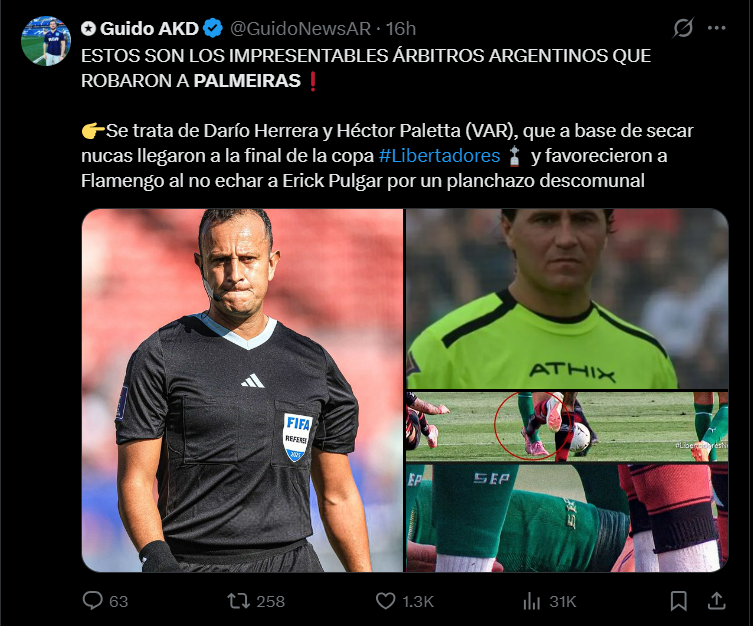Open the referee in black photo
753x626 pixels.
point(243,390)
